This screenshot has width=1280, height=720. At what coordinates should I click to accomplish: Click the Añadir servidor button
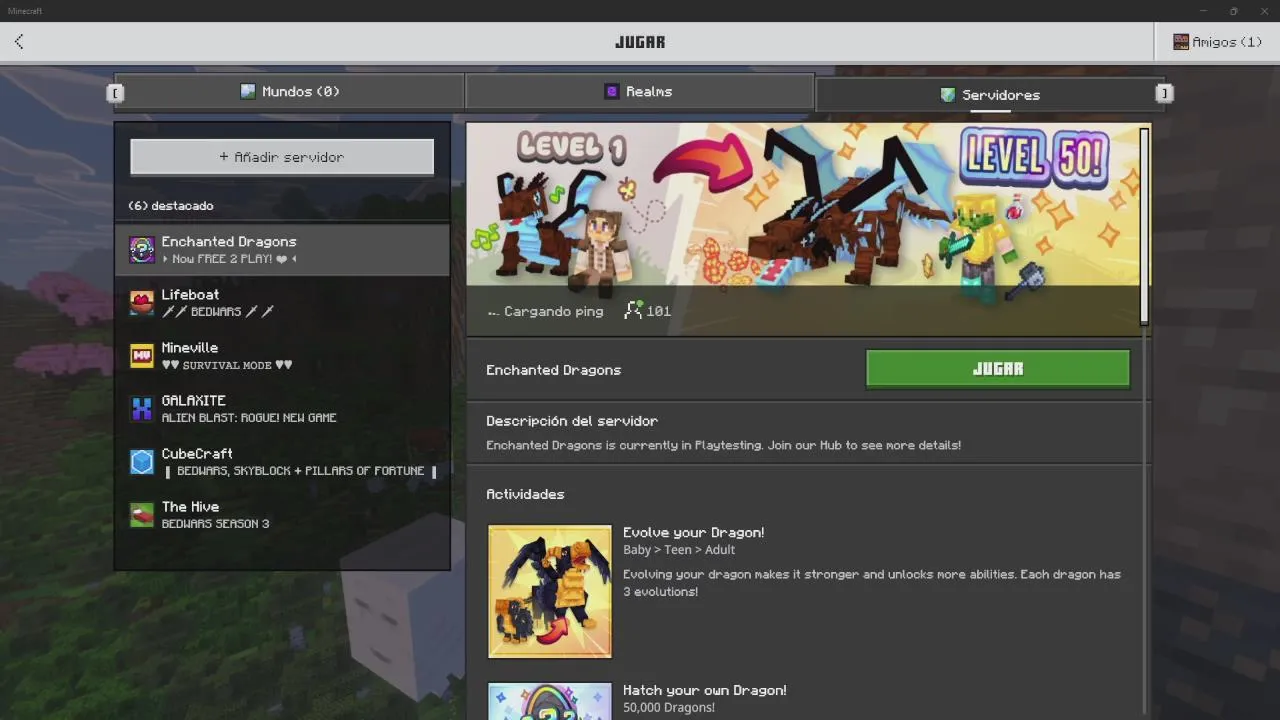point(282,157)
